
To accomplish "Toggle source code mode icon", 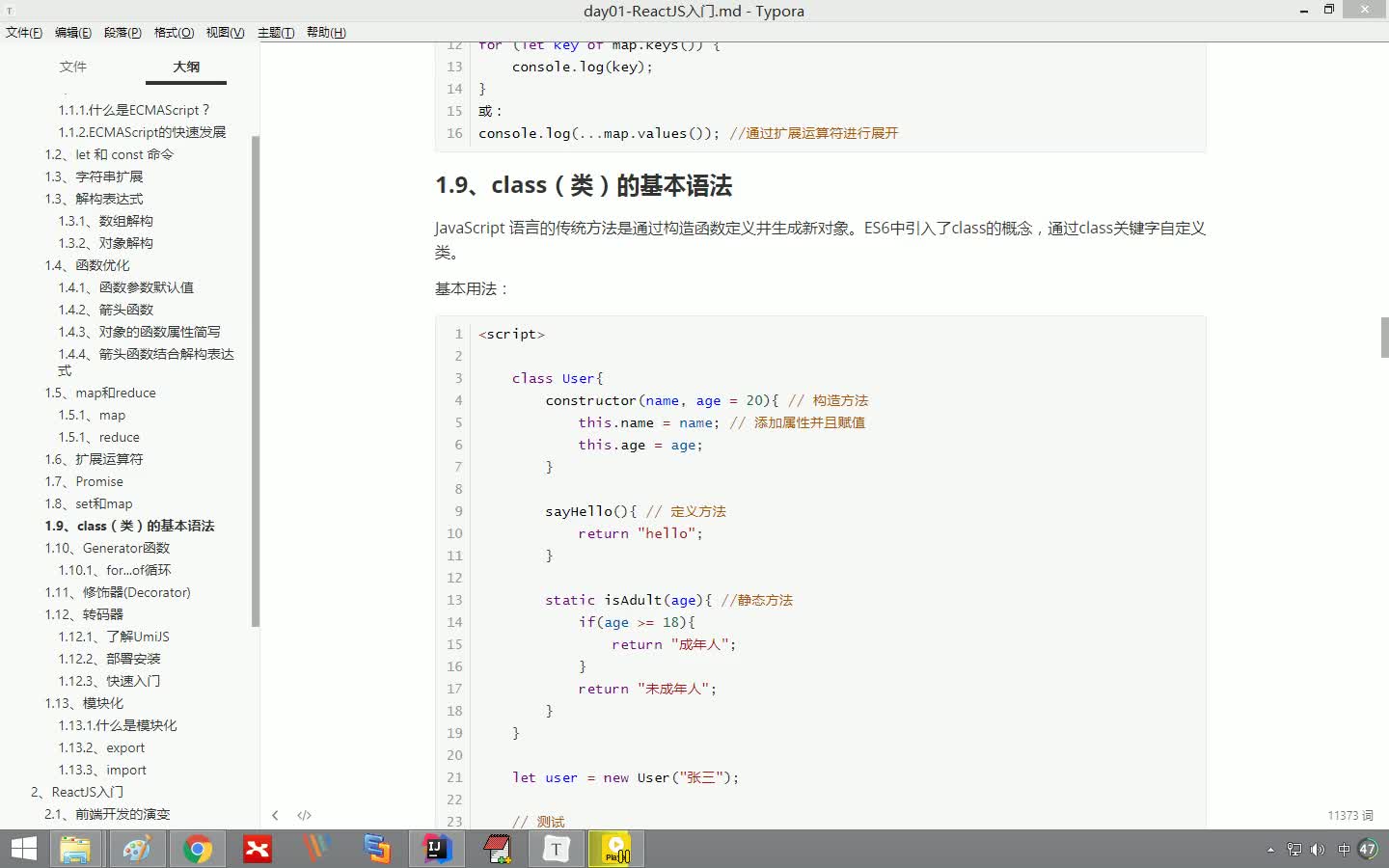I will (x=304, y=815).
